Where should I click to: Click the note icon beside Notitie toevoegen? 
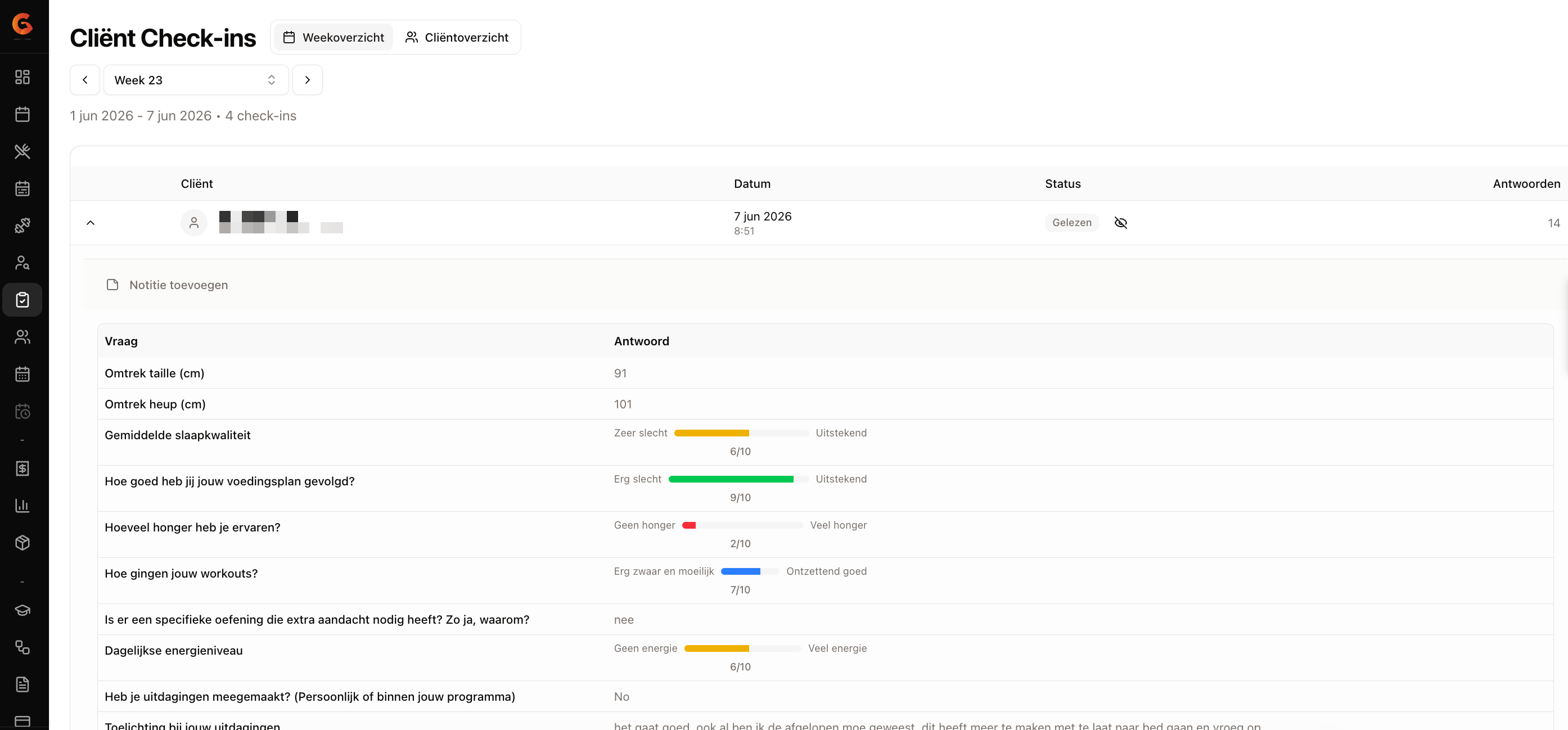pos(112,285)
